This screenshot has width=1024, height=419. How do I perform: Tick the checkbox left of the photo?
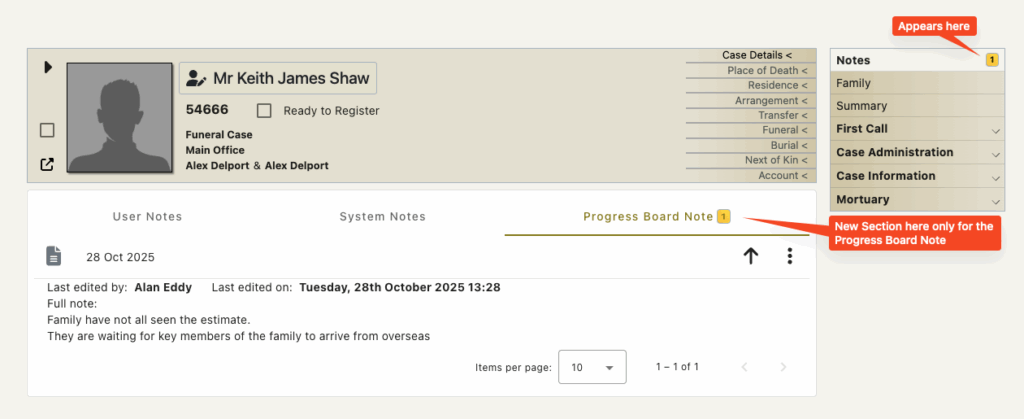click(x=47, y=131)
